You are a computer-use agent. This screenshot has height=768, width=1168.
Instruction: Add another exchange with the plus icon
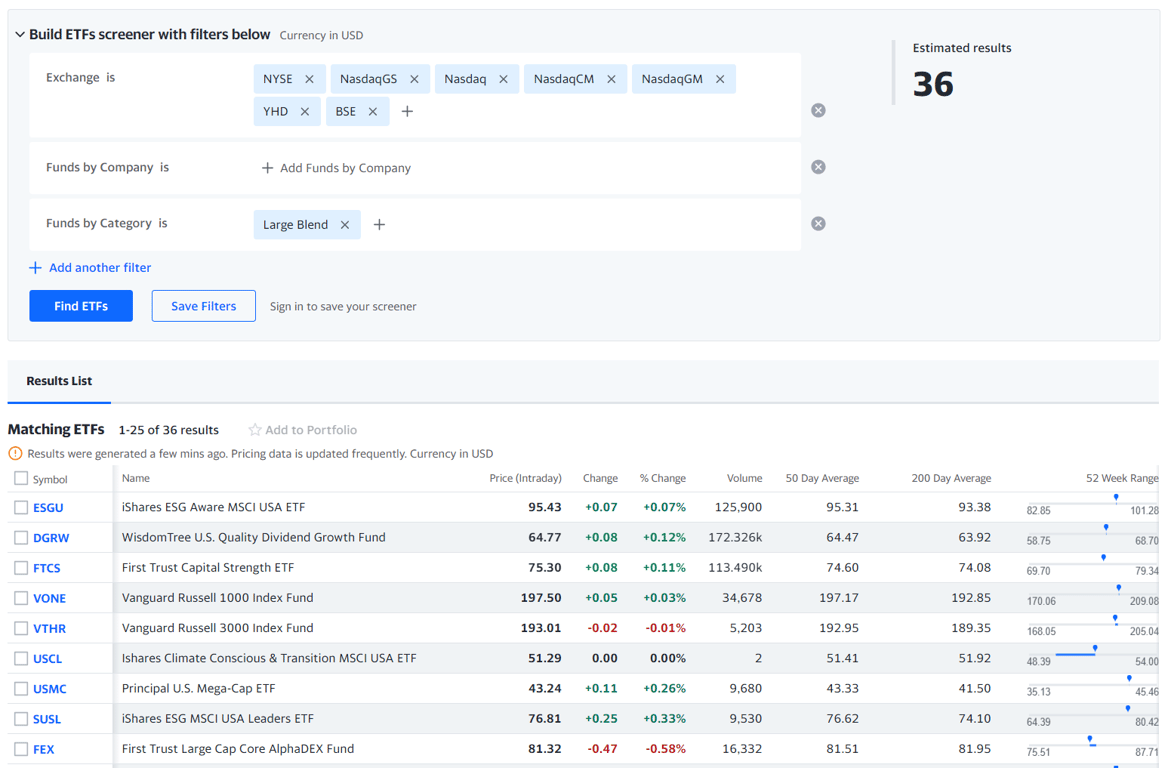(x=407, y=111)
